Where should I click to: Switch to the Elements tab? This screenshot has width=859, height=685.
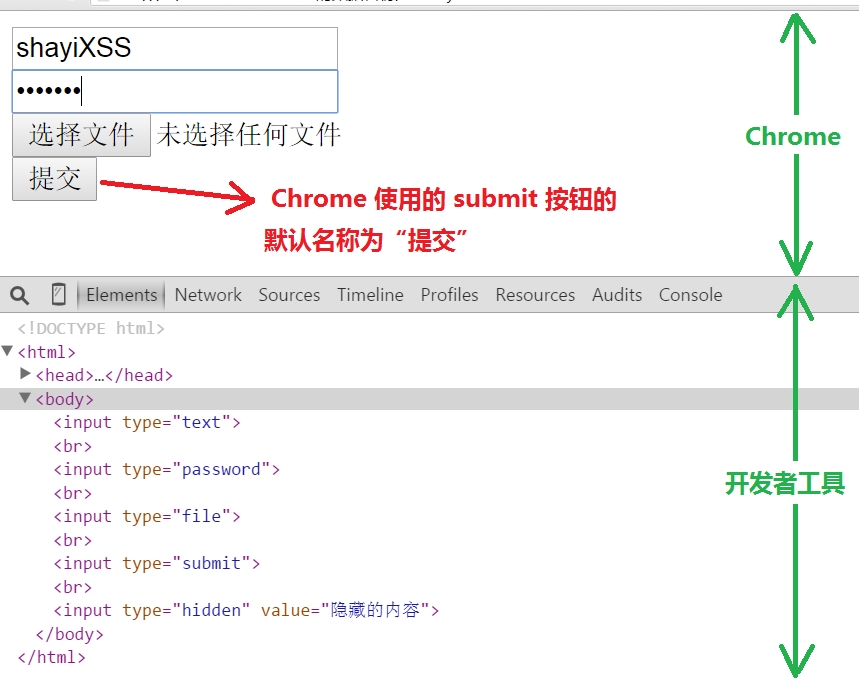click(x=122, y=295)
